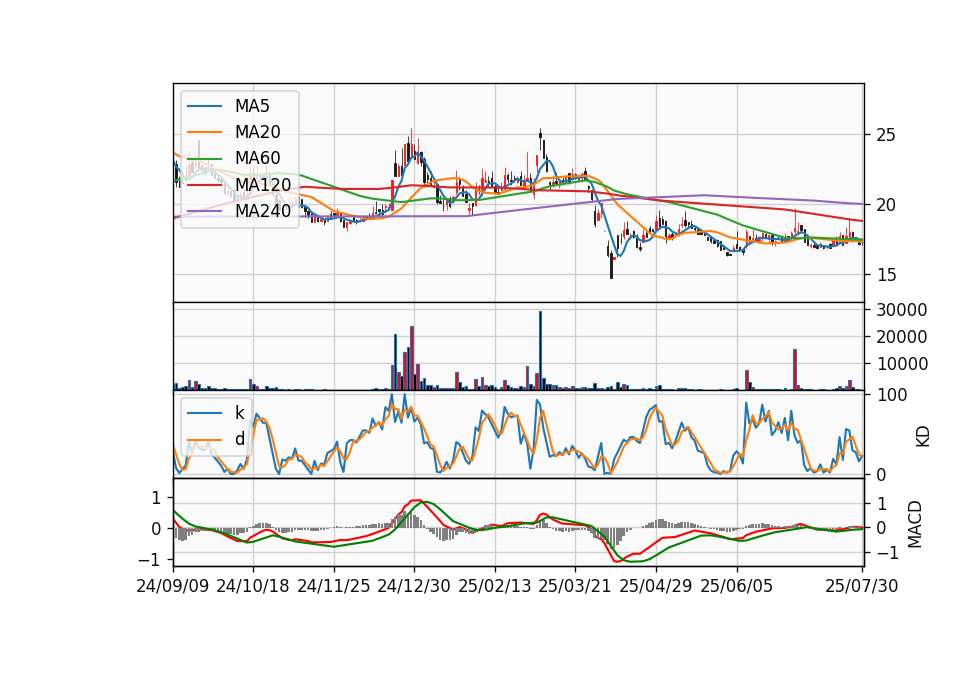Click the MA120 legend label

(x=263, y=184)
